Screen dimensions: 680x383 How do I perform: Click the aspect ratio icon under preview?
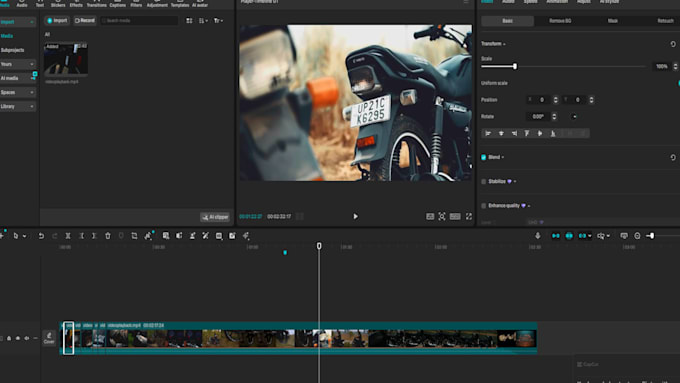[455, 216]
